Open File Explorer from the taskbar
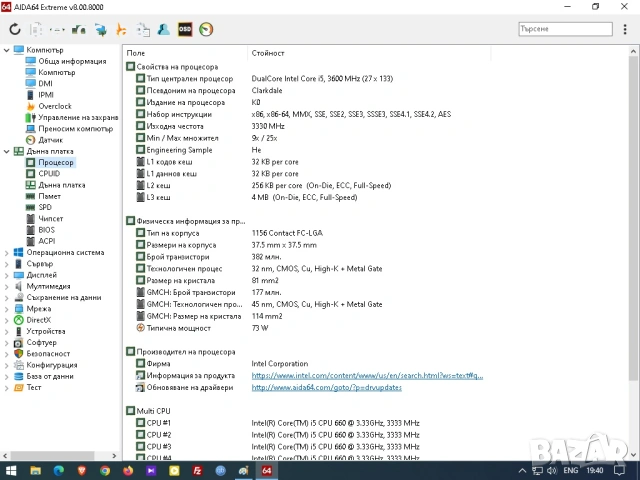640x480 pixels. click(36, 471)
